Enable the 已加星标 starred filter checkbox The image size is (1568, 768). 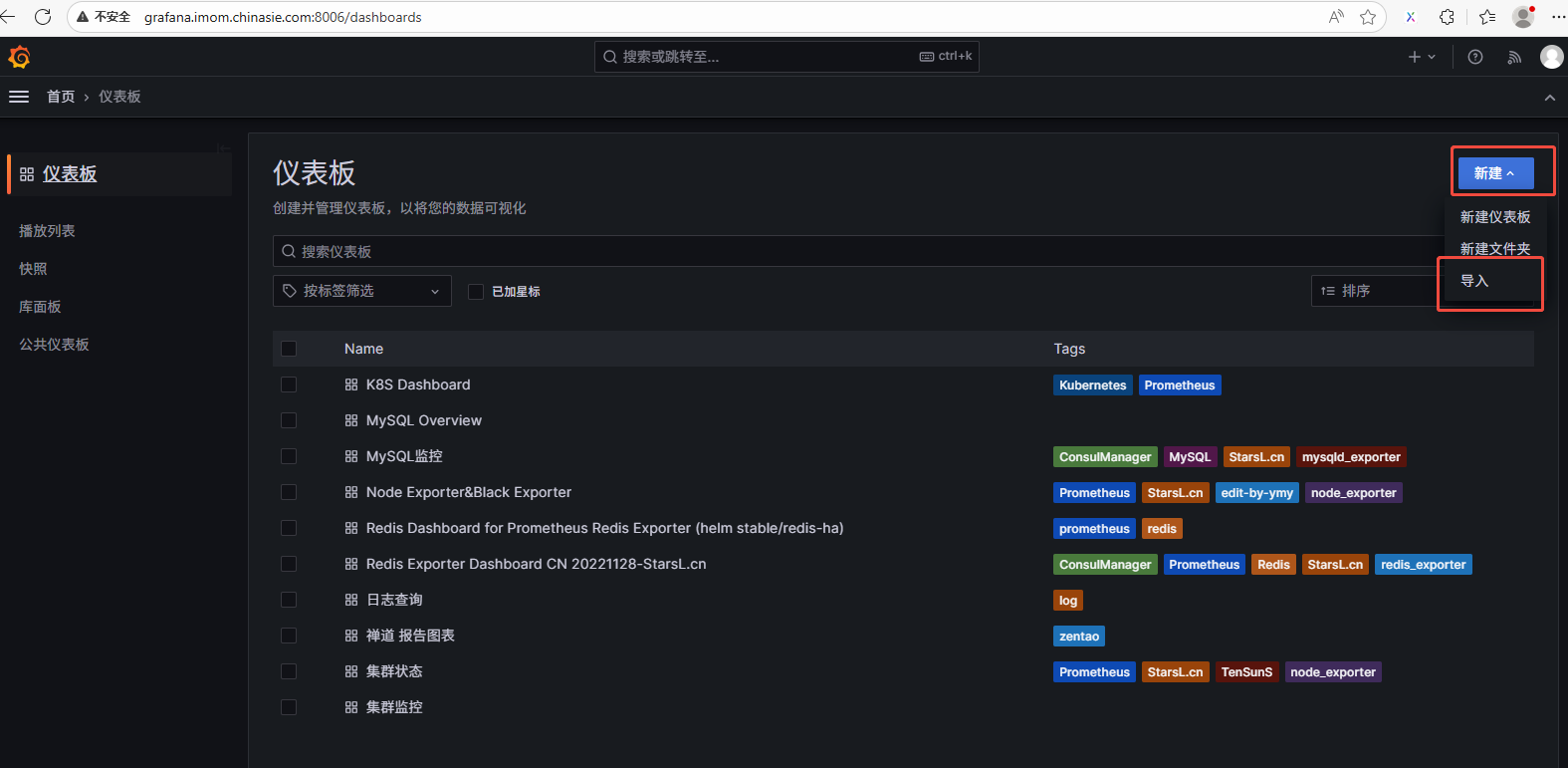(476, 292)
